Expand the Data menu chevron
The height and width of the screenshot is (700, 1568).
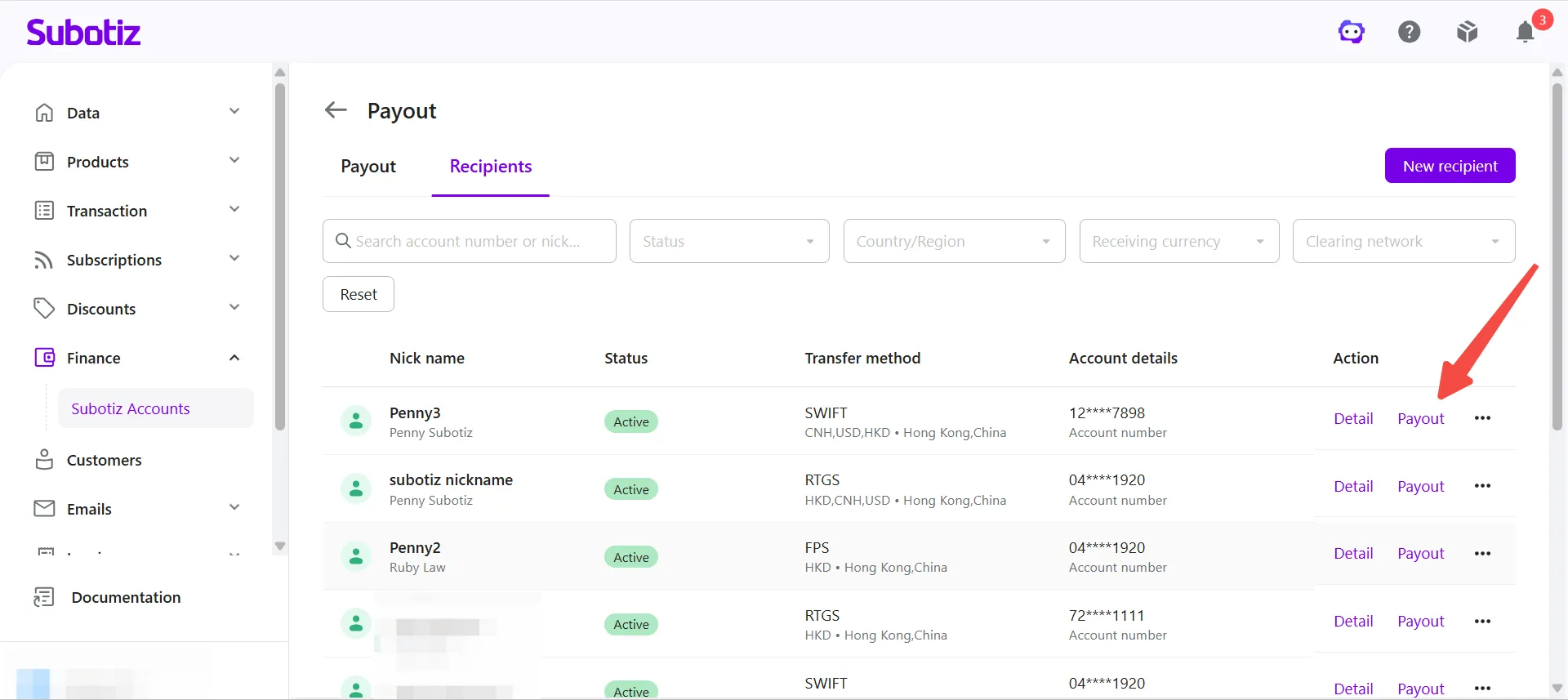(234, 111)
